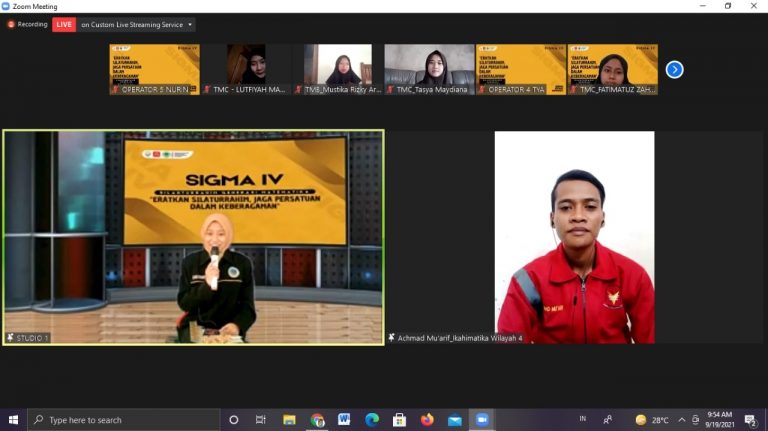Open the 28°C weather widget
The width and height of the screenshot is (768, 431).
(x=652, y=420)
